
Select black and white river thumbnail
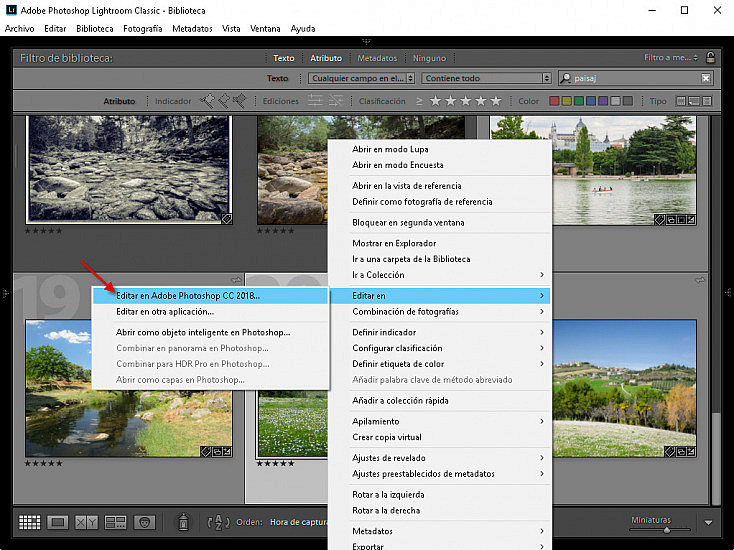[129, 169]
